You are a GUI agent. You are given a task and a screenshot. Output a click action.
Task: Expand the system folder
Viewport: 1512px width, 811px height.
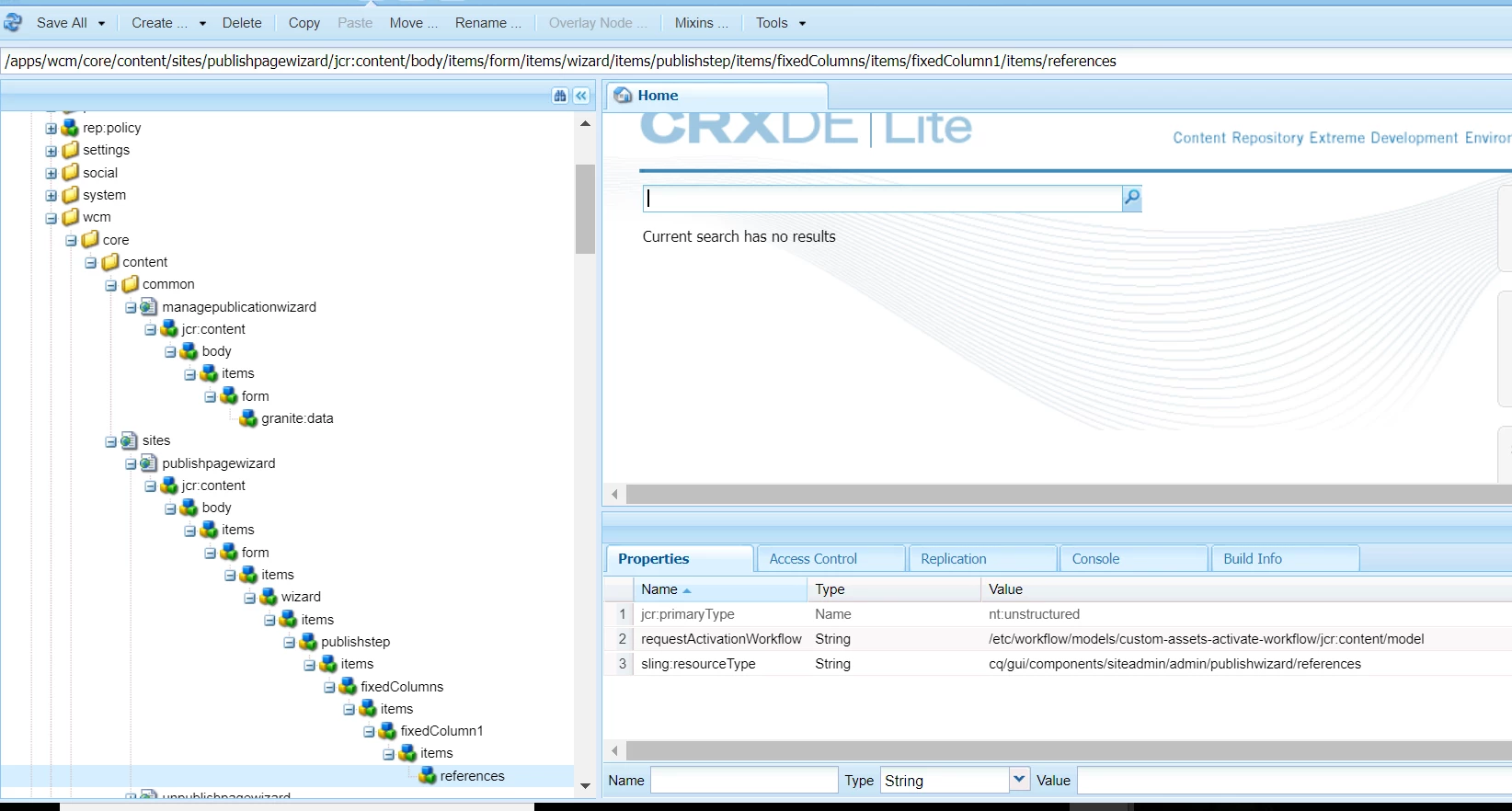pos(52,196)
